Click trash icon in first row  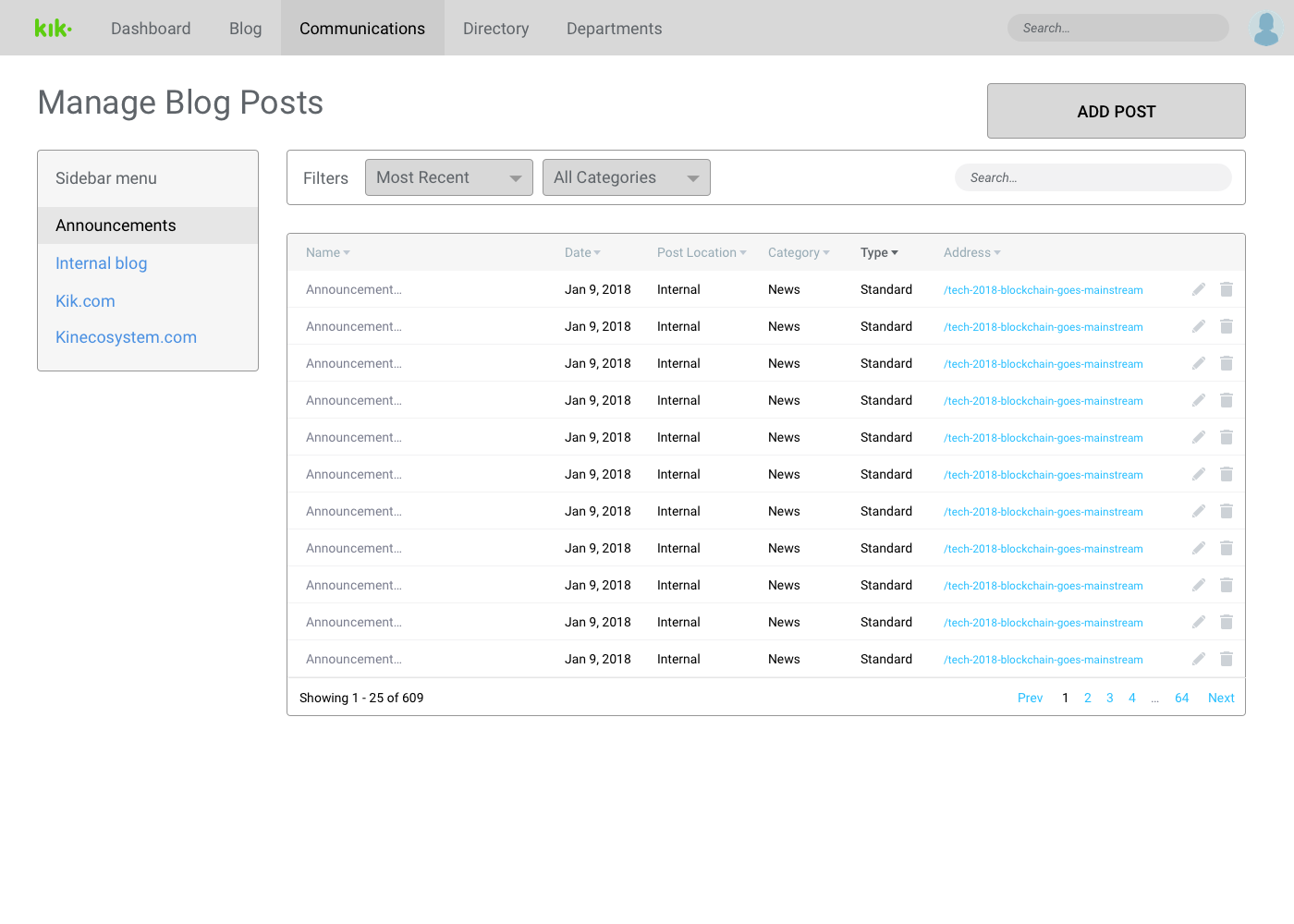pyautogui.click(x=1227, y=289)
